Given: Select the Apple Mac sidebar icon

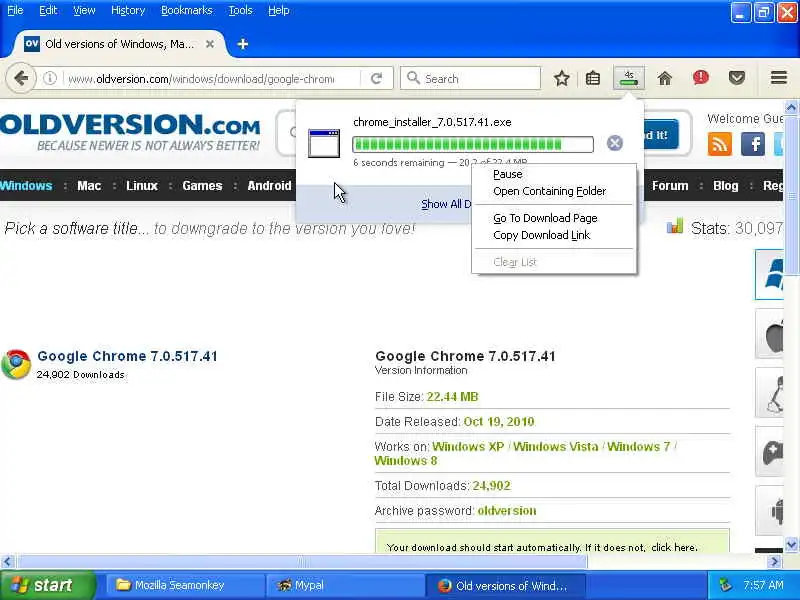Looking at the screenshot, I should (769, 334).
